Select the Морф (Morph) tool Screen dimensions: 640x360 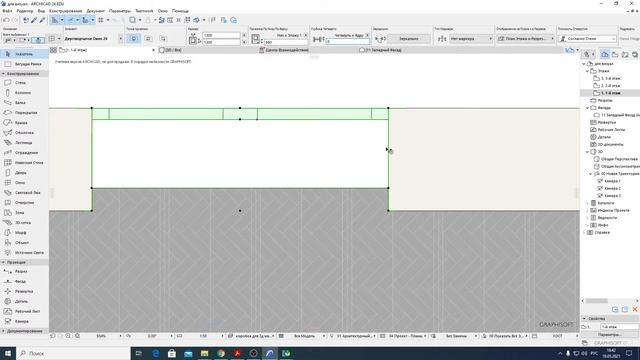click(24, 233)
